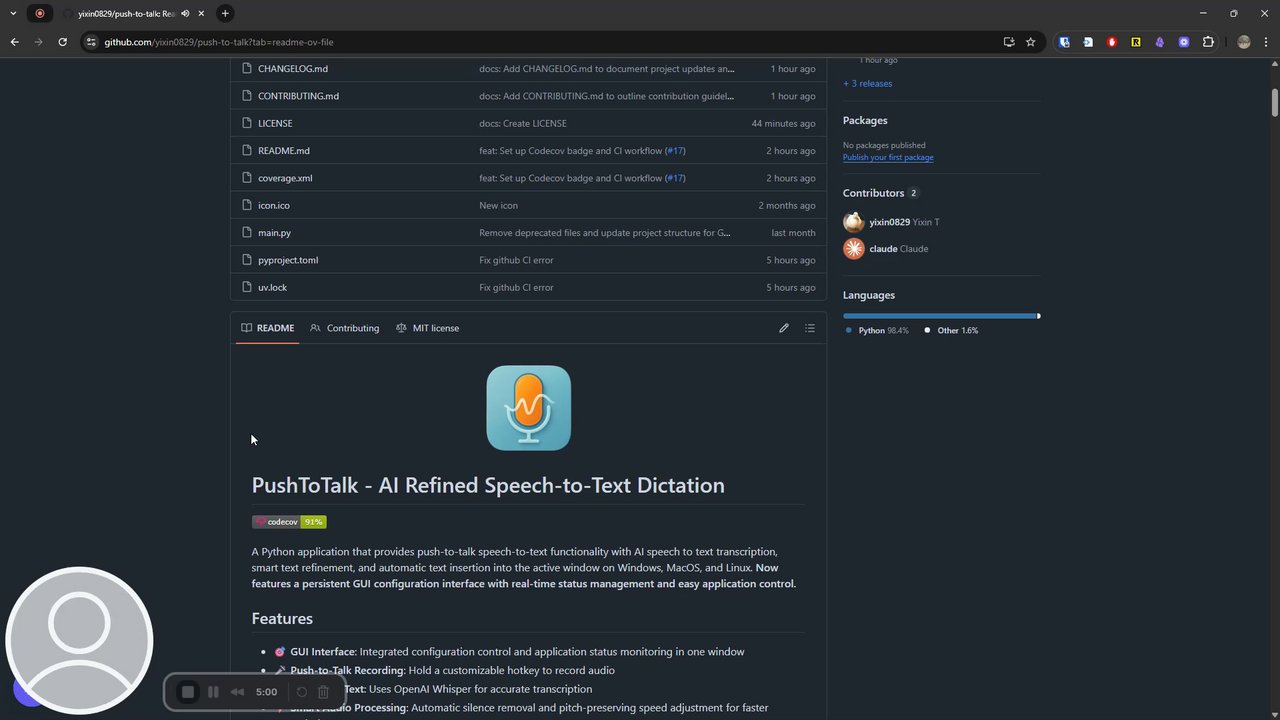This screenshot has width=1280, height=720.
Task: Open the README.md file
Action: [x=284, y=151]
